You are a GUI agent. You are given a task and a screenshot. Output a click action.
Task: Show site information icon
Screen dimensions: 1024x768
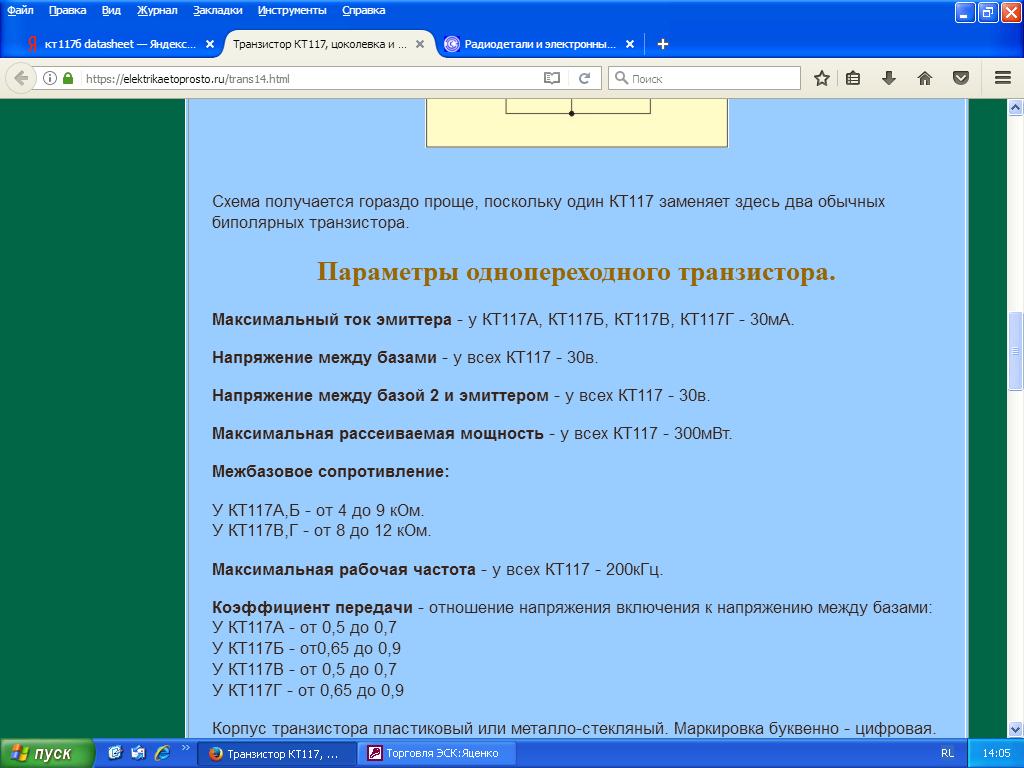coord(50,78)
